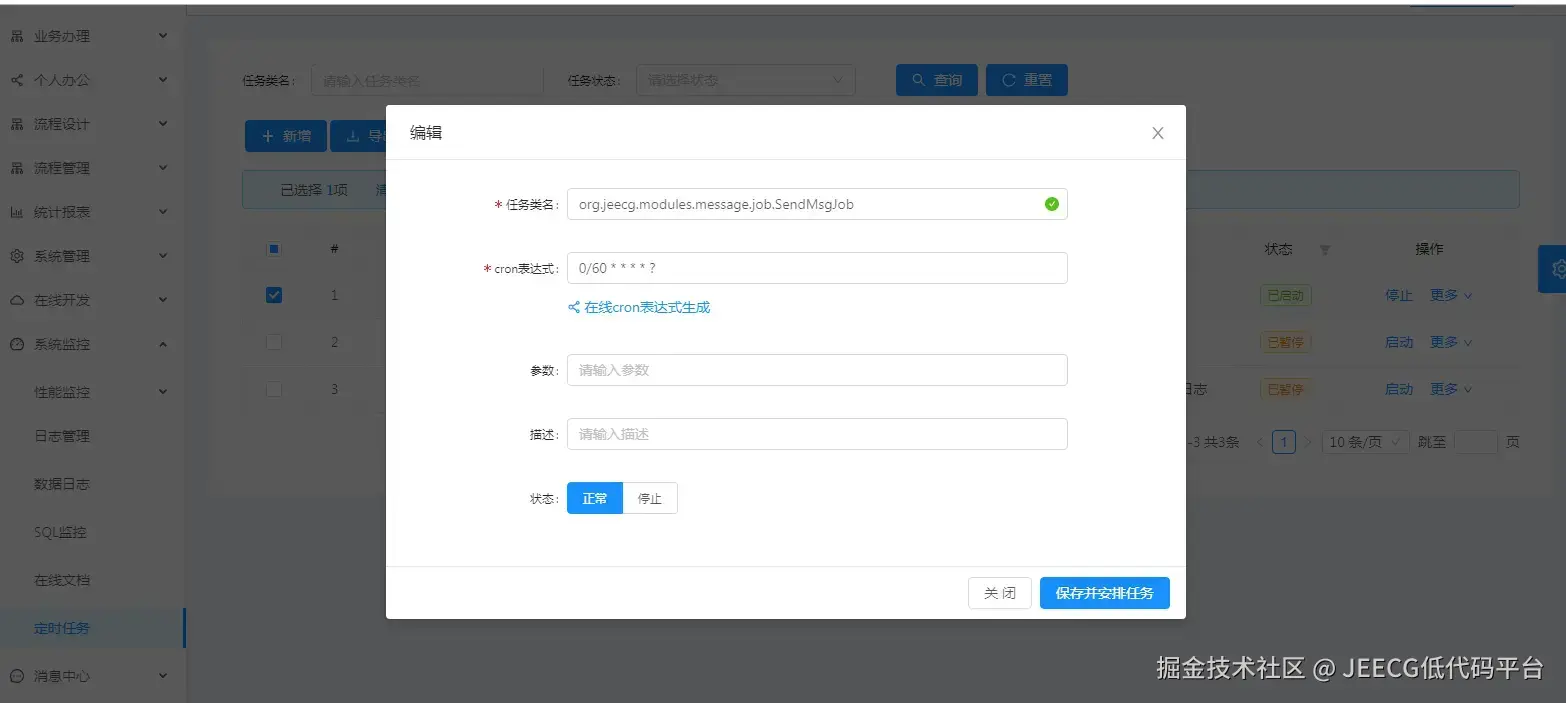This screenshot has width=1566, height=703.
Task: Collapse the 系统监控 menu chevron
Action: (163, 344)
